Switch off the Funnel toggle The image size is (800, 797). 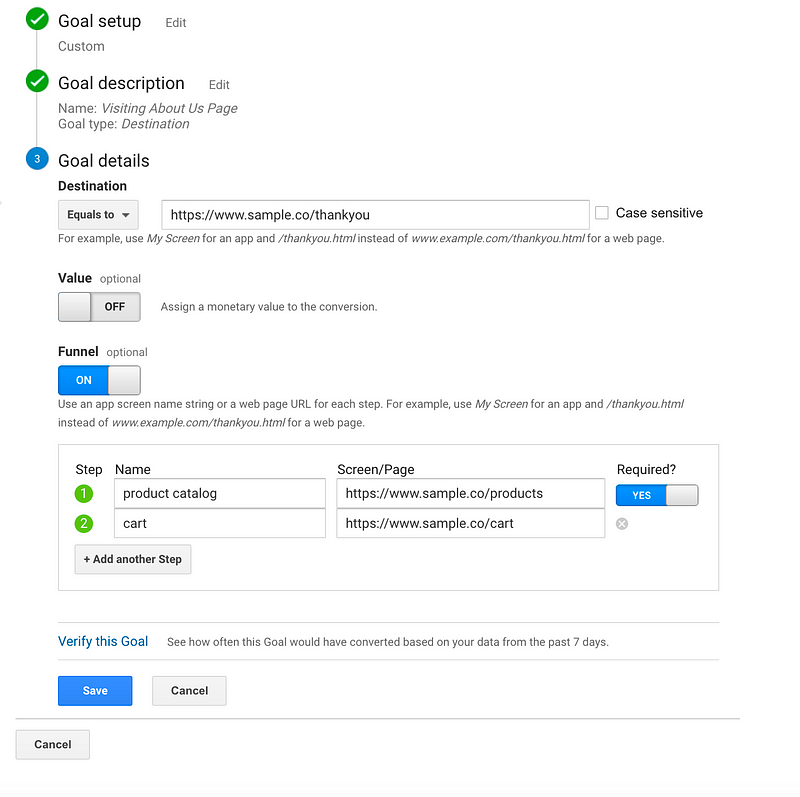pyautogui.click(x=99, y=380)
